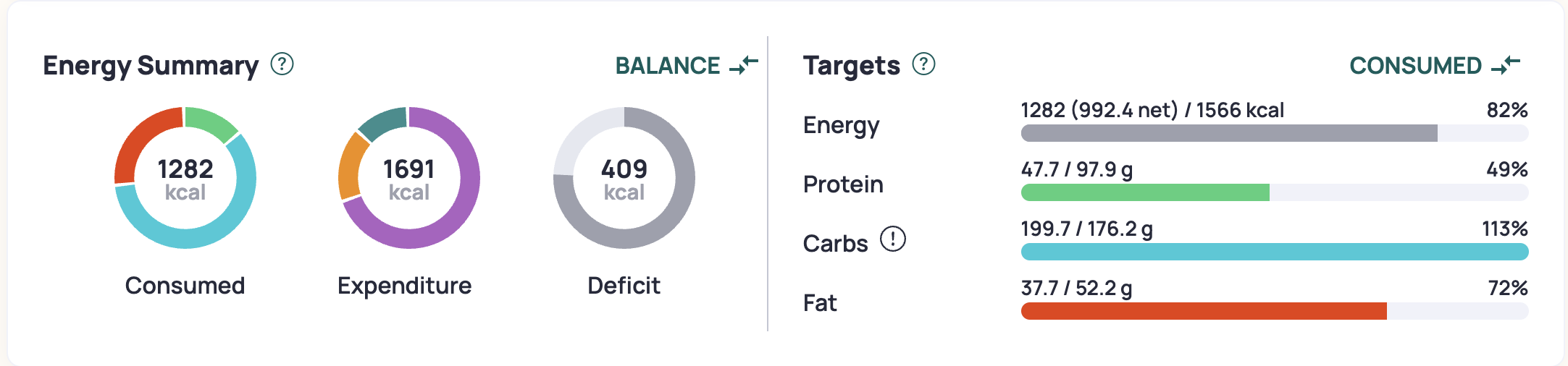The image size is (1568, 366).
Task: Click the Protein target label
Action: point(843,184)
